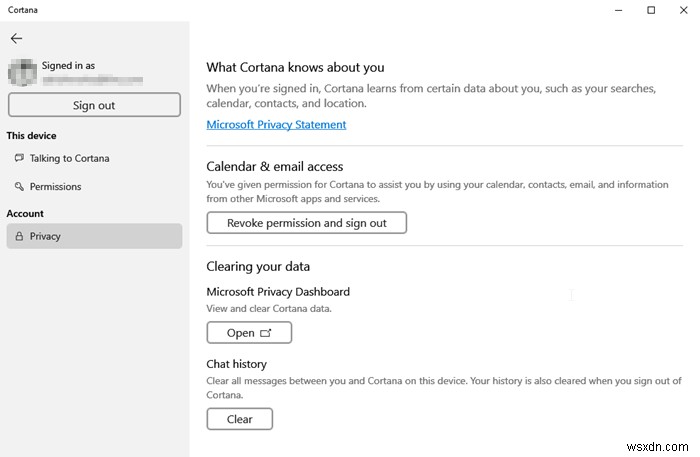The height and width of the screenshot is (457, 700).
Task: Click the external-link icon on the Open button
Action: pyautogui.click(x=266, y=333)
